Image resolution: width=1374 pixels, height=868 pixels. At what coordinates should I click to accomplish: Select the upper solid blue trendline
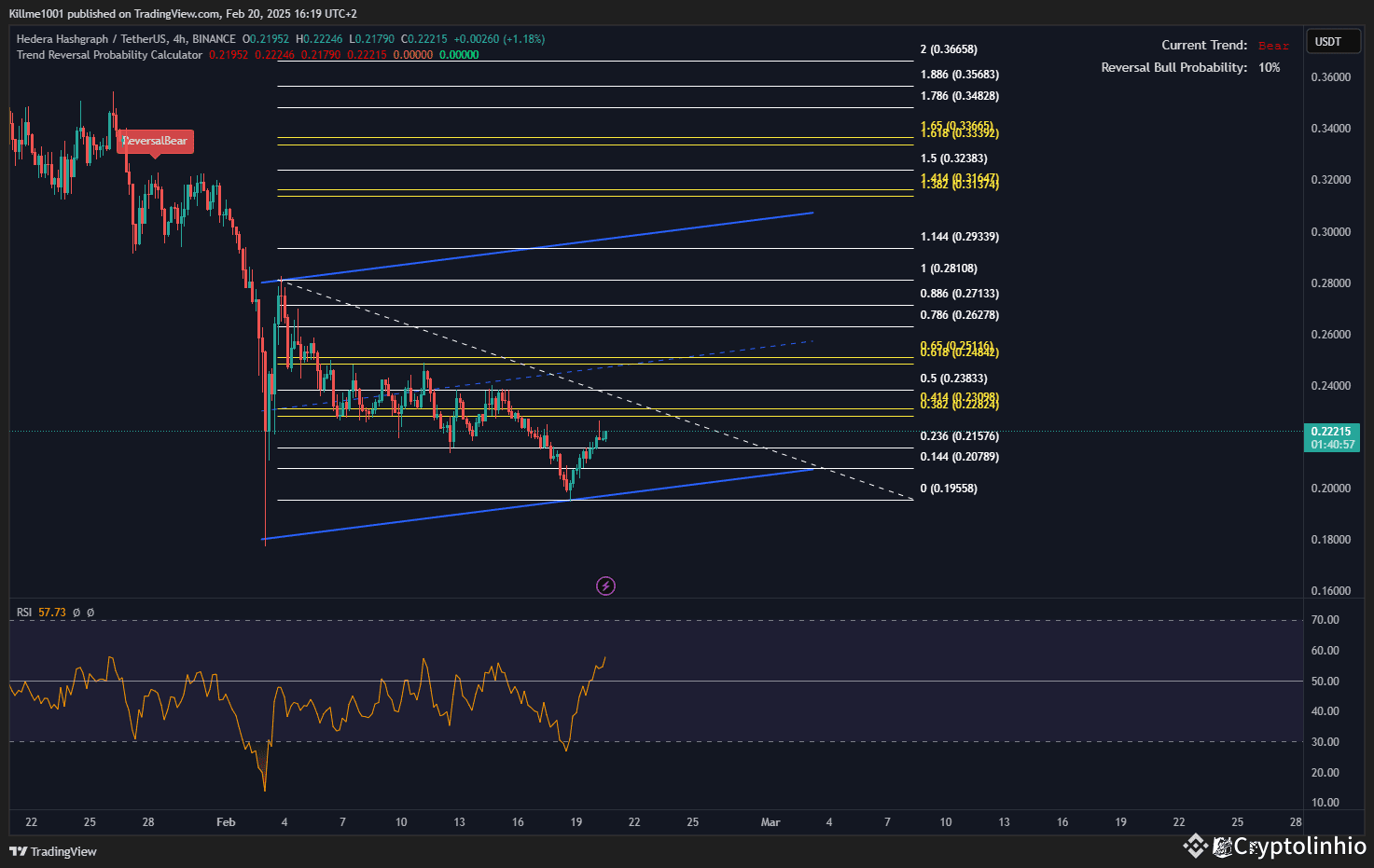tap(537, 247)
